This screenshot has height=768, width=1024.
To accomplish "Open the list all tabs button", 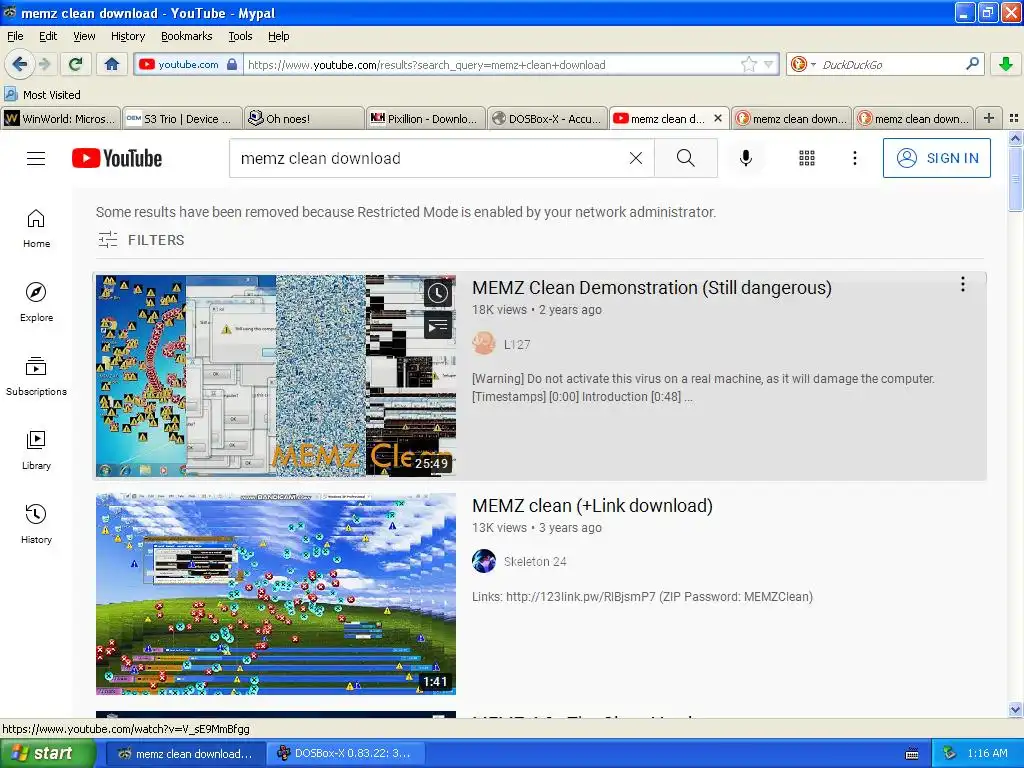I will pos(1014,118).
